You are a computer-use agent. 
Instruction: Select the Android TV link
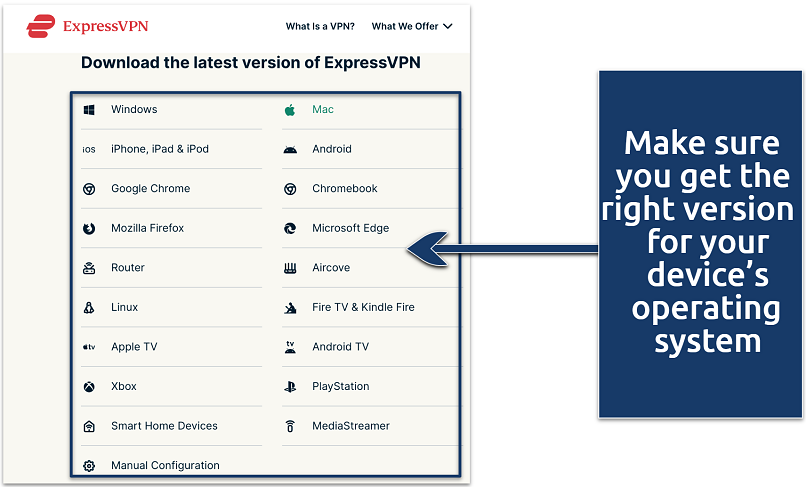click(340, 347)
